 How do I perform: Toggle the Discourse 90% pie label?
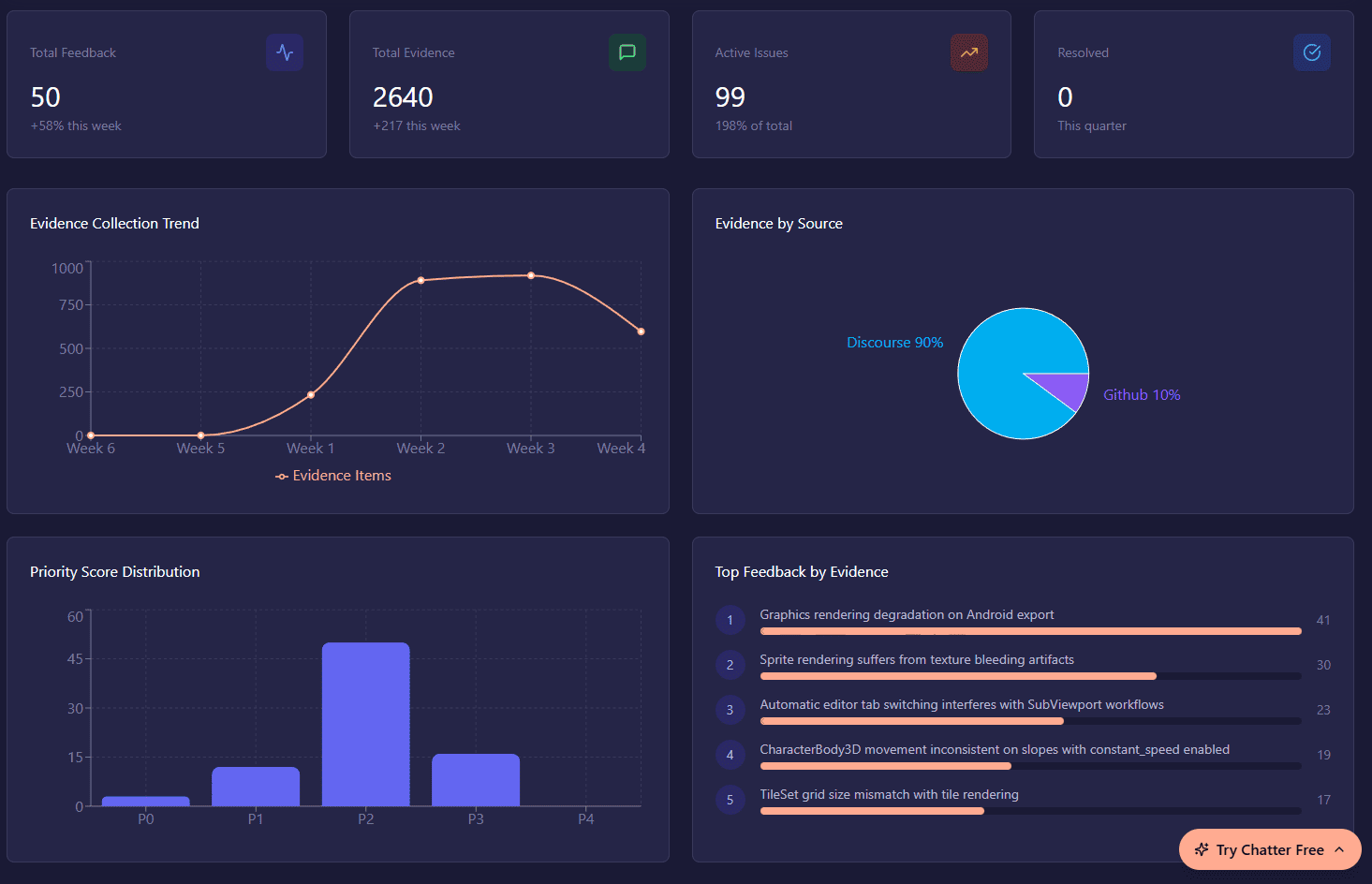894,342
